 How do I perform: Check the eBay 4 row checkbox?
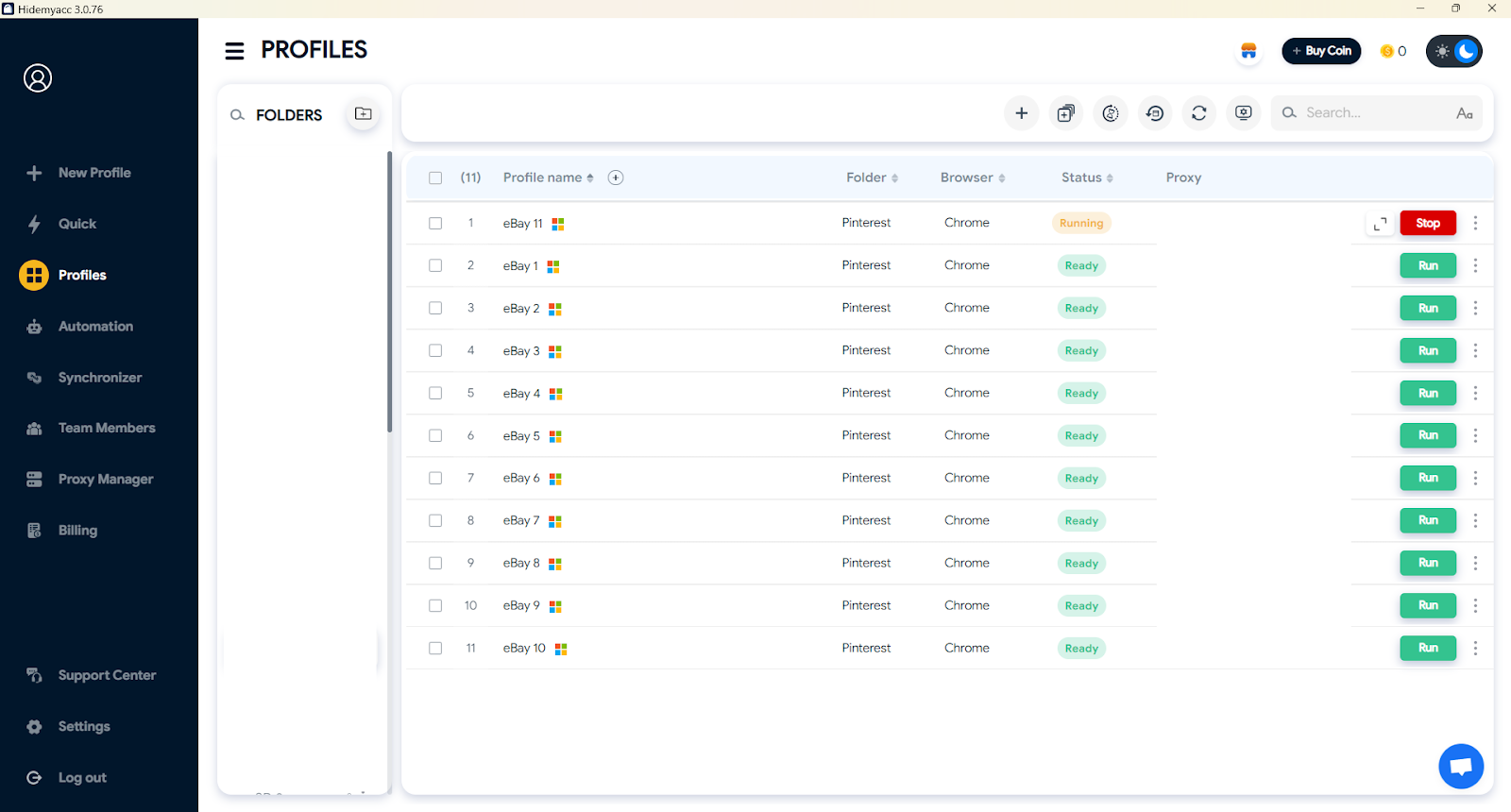coord(435,394)
